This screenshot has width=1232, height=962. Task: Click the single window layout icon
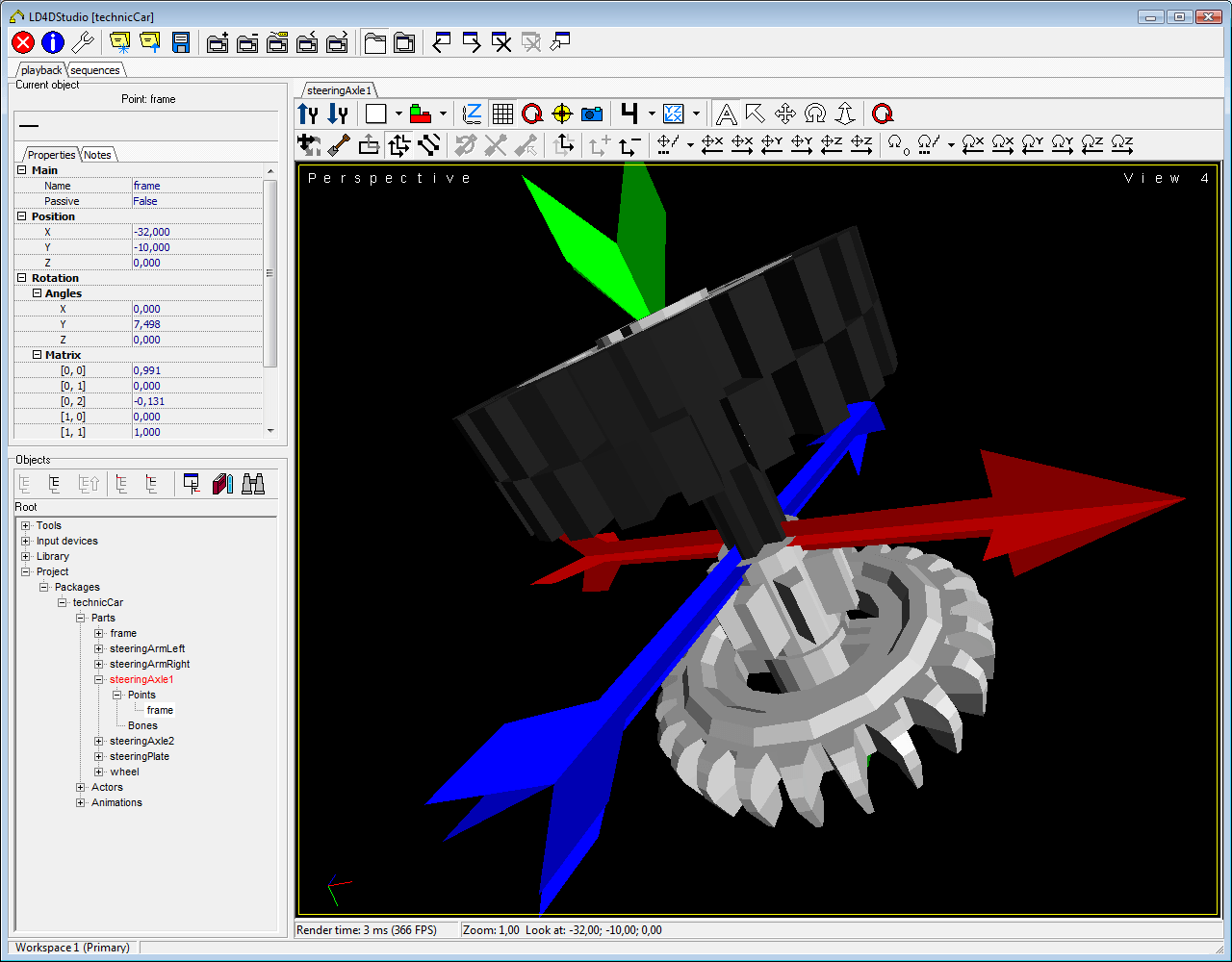(374, 42)
